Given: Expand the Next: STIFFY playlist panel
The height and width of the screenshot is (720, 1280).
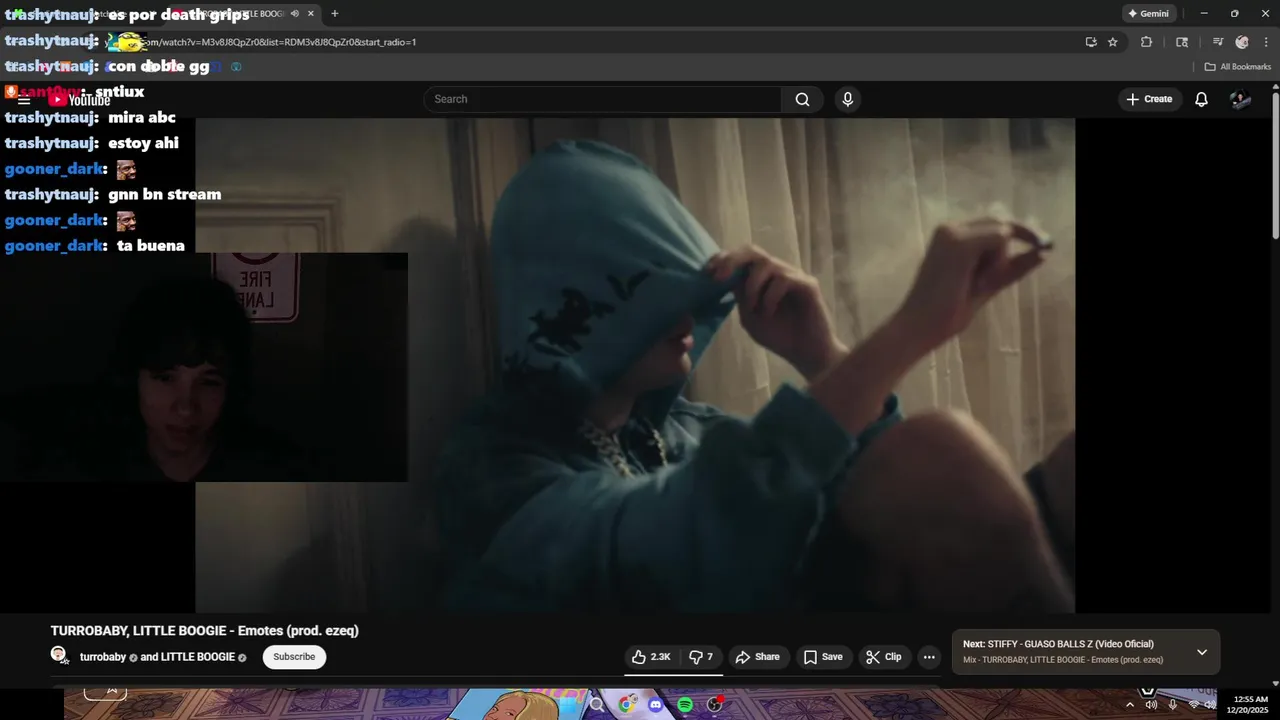Looking at the screenshot, I should 1202,652.
